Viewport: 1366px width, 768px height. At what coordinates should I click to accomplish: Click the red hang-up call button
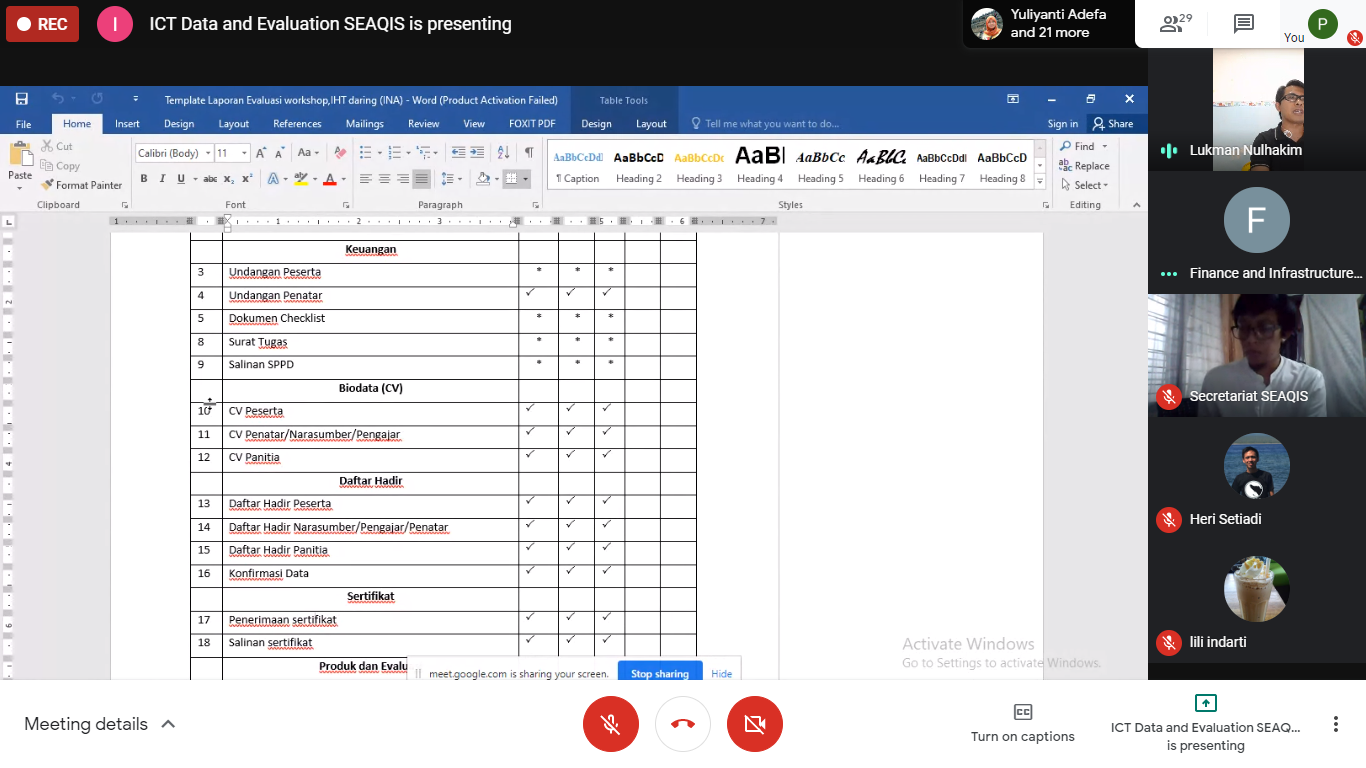683,724
